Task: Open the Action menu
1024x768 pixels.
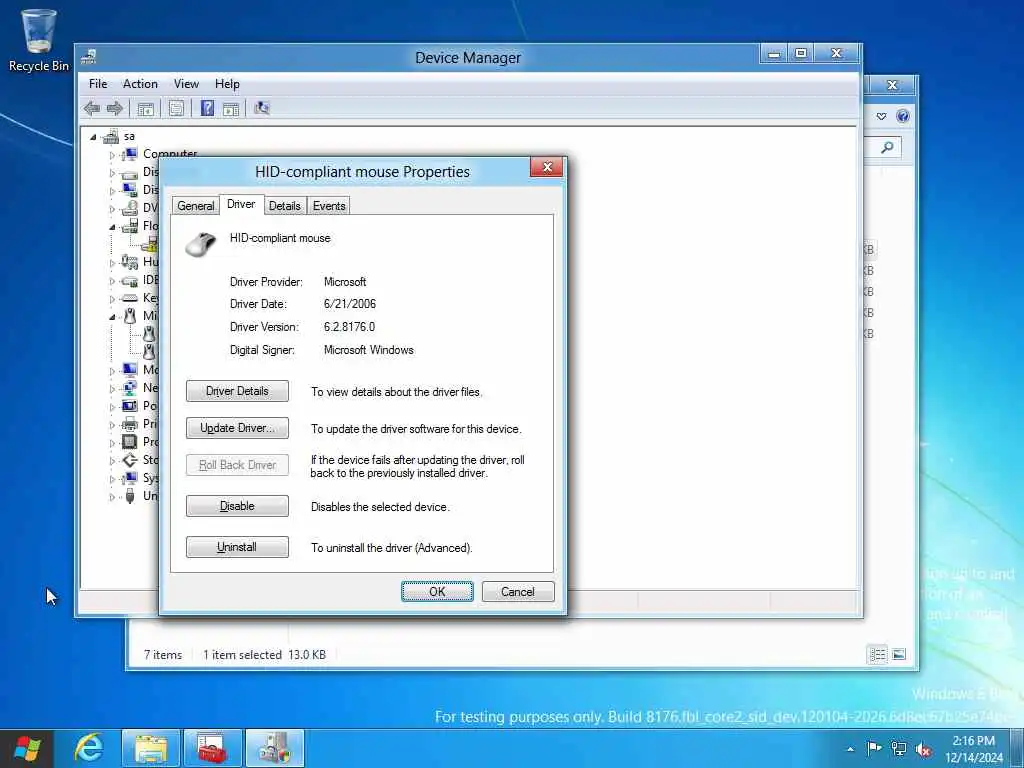Action: click(x=140, y=84)
